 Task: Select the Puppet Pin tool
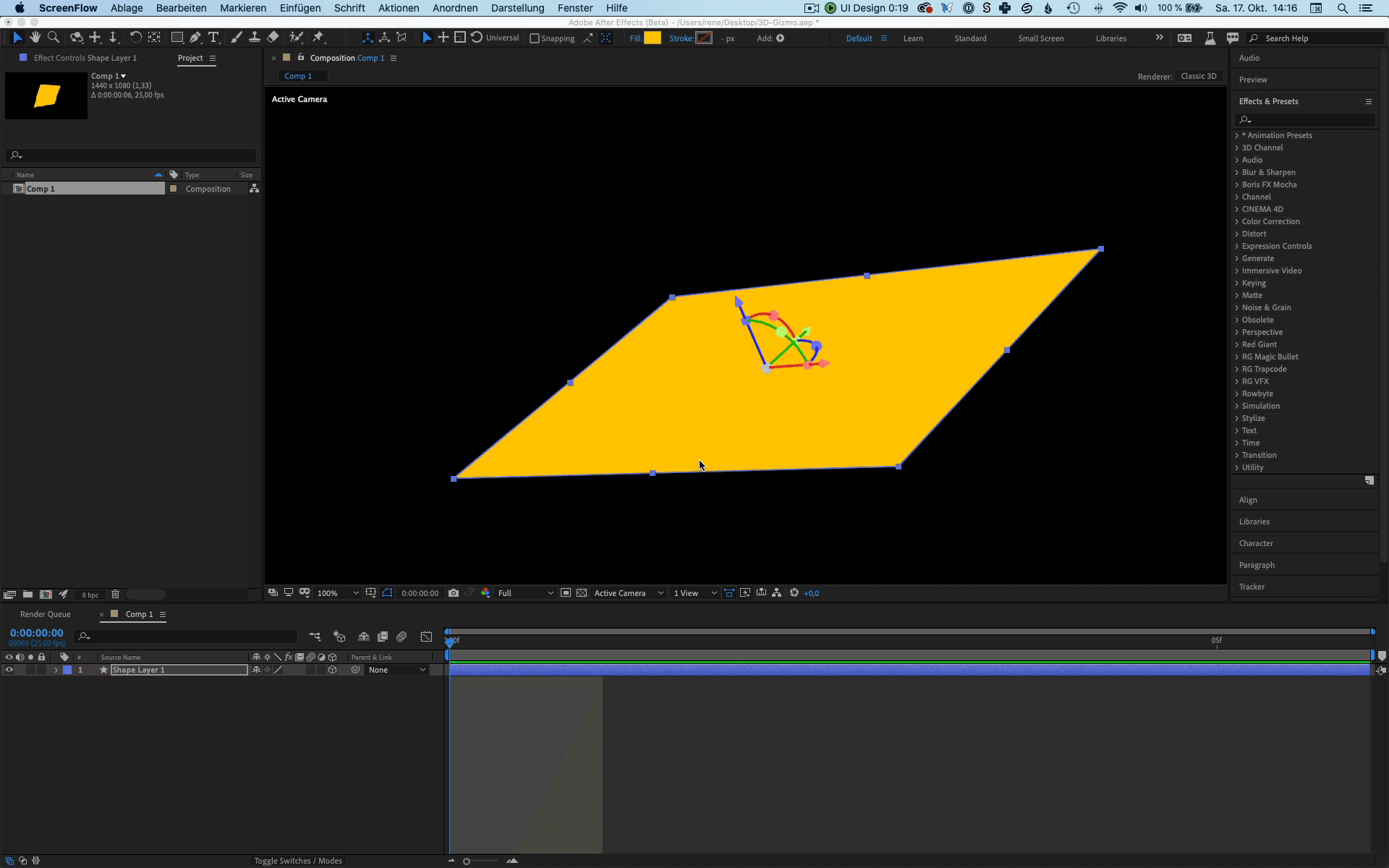tap(318, 38)
